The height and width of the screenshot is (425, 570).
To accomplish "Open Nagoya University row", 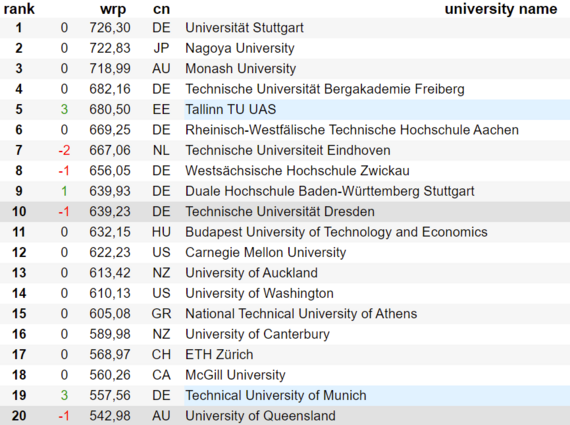I will [x=285, y=48].
